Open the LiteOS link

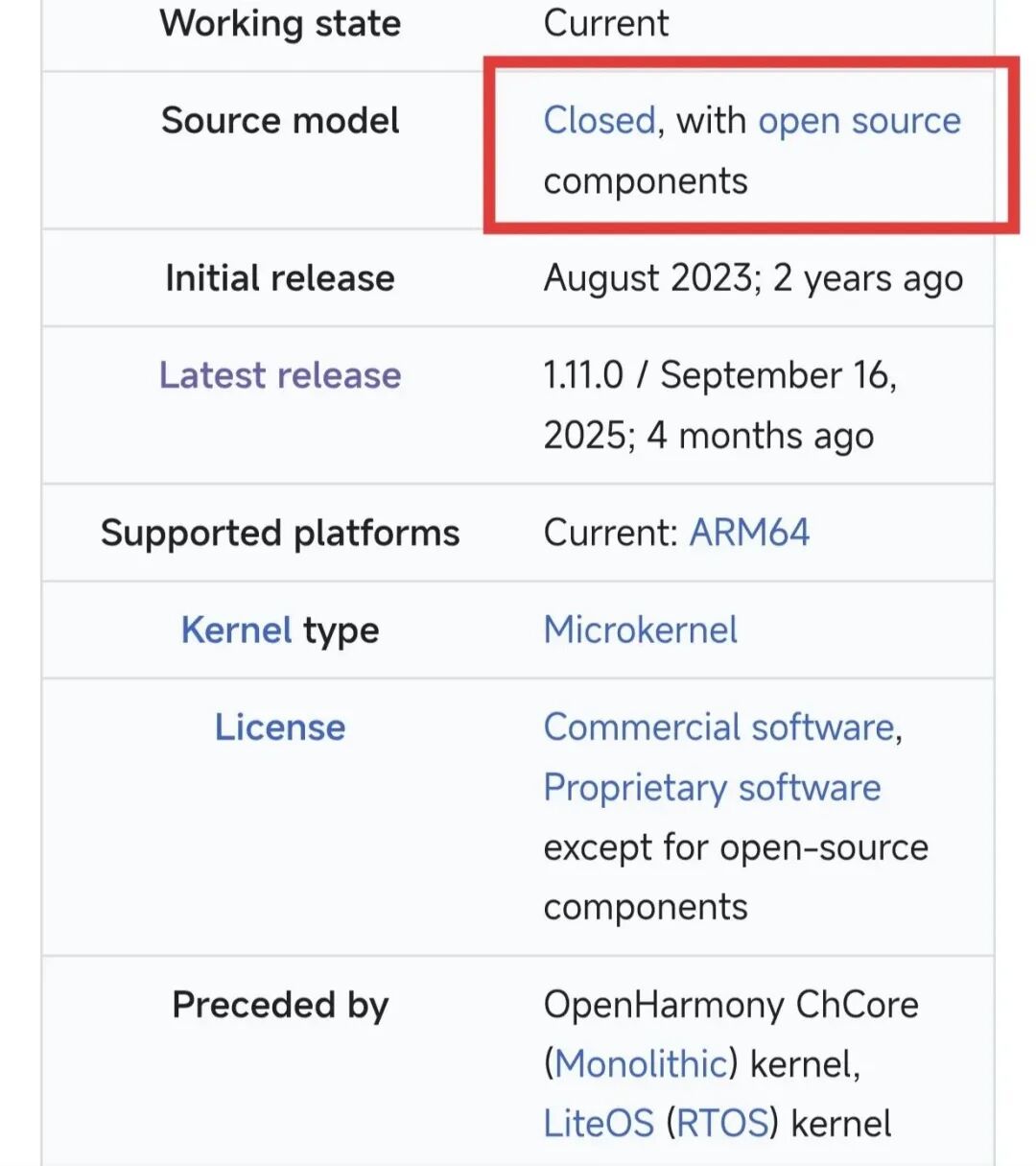point(599,1124)
